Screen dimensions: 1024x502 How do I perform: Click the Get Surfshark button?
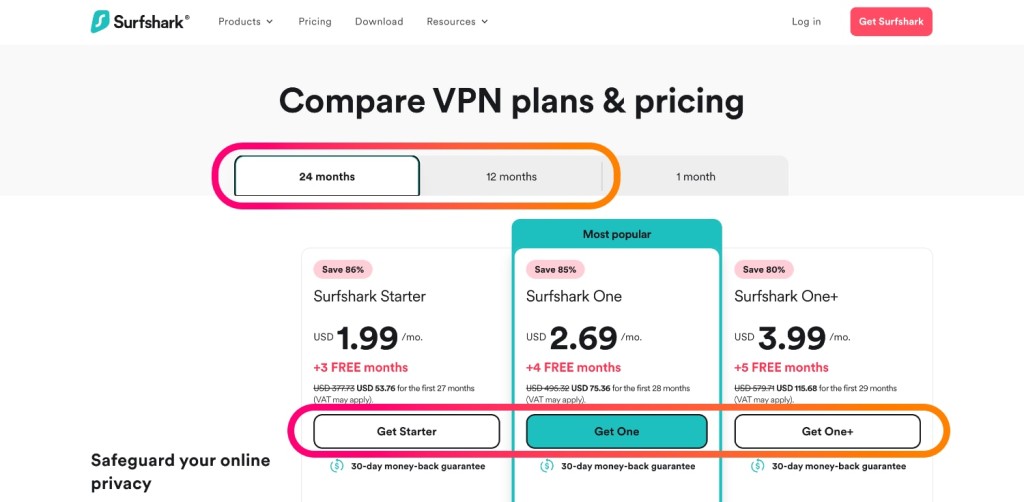point(891,22)
